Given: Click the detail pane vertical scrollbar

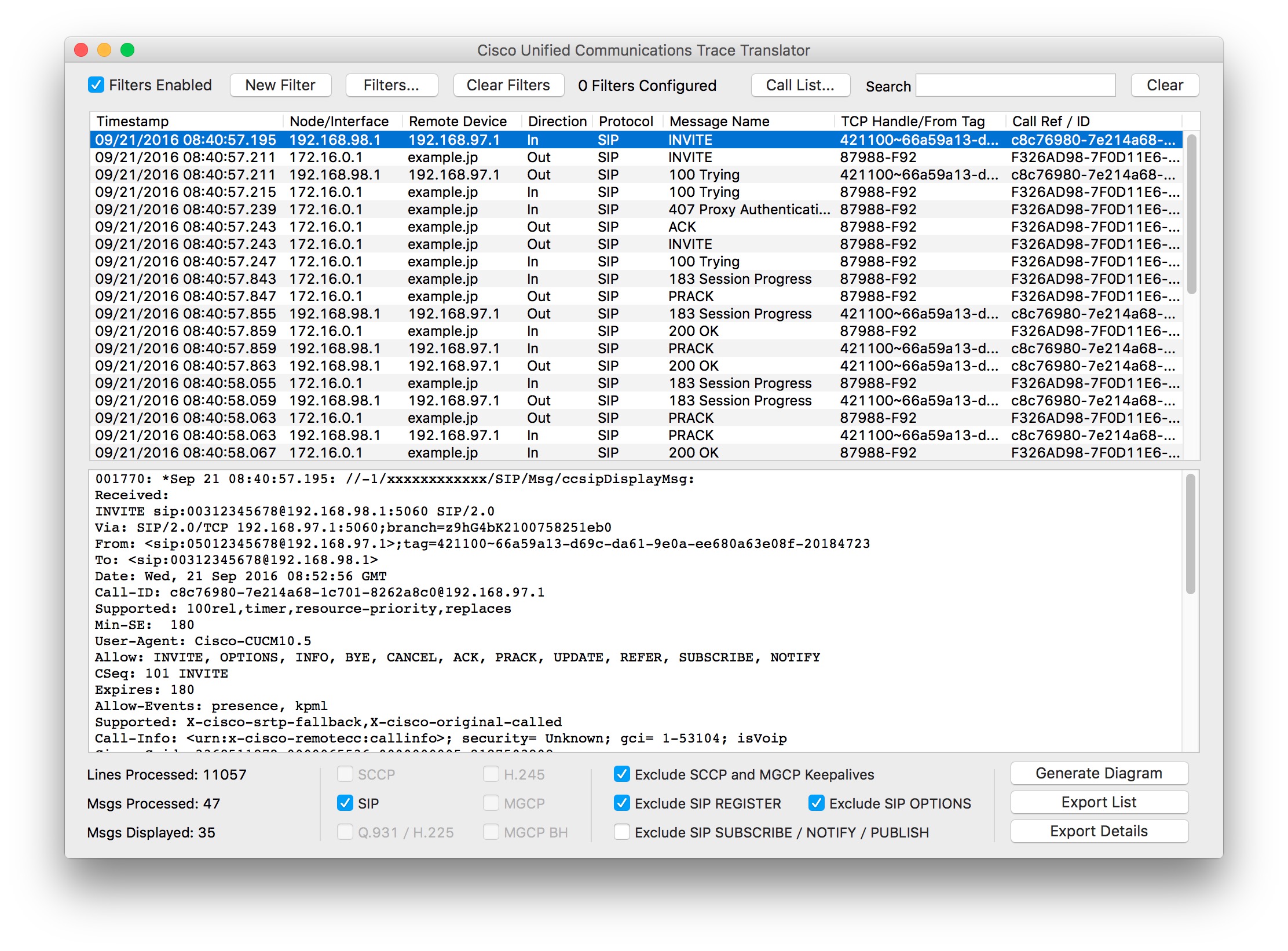Looking at the screenshot, I should pyautogui.click(x=1191, y=534).
